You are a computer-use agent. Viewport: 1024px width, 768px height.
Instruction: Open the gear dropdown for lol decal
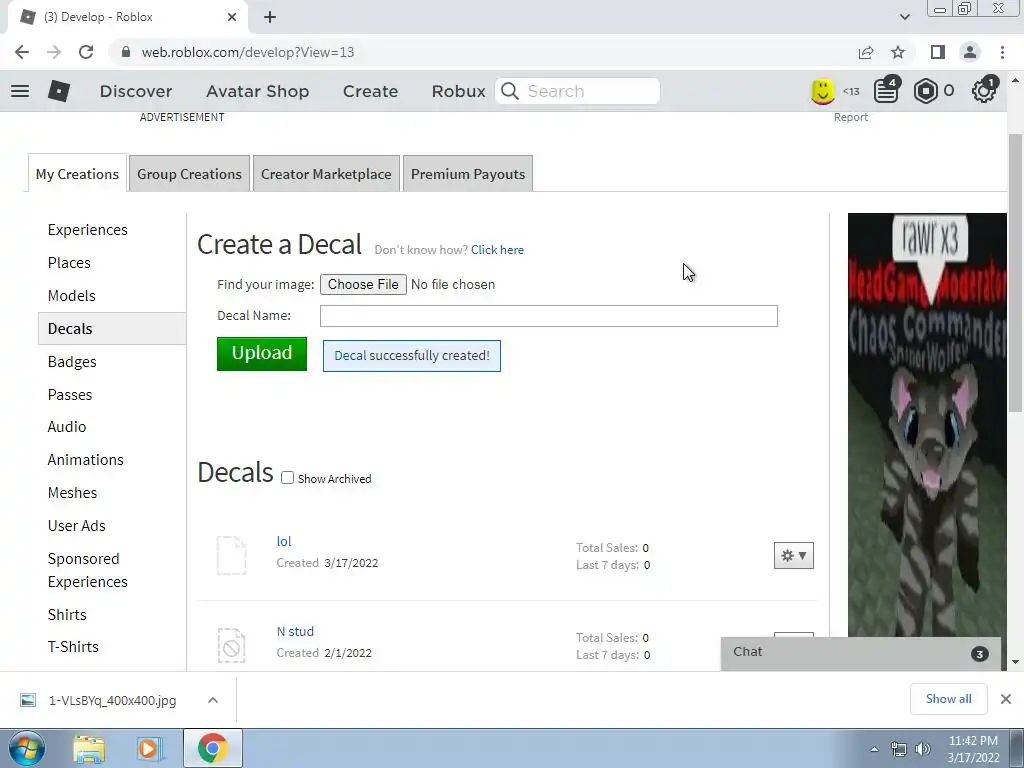point(793,556)
